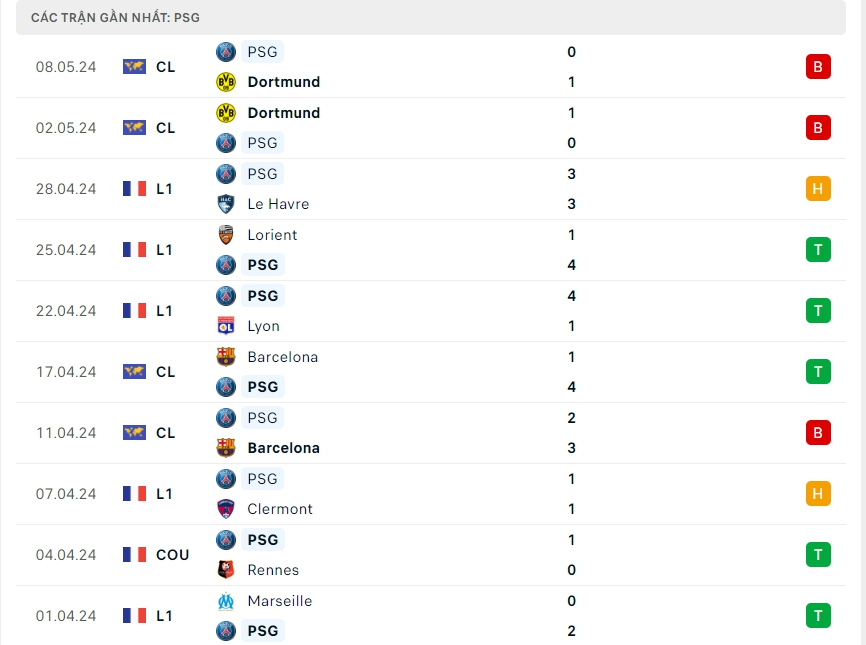Click the Le Havre club crest
The width and height of the screenshot is (866, 645).
[226, 204]
